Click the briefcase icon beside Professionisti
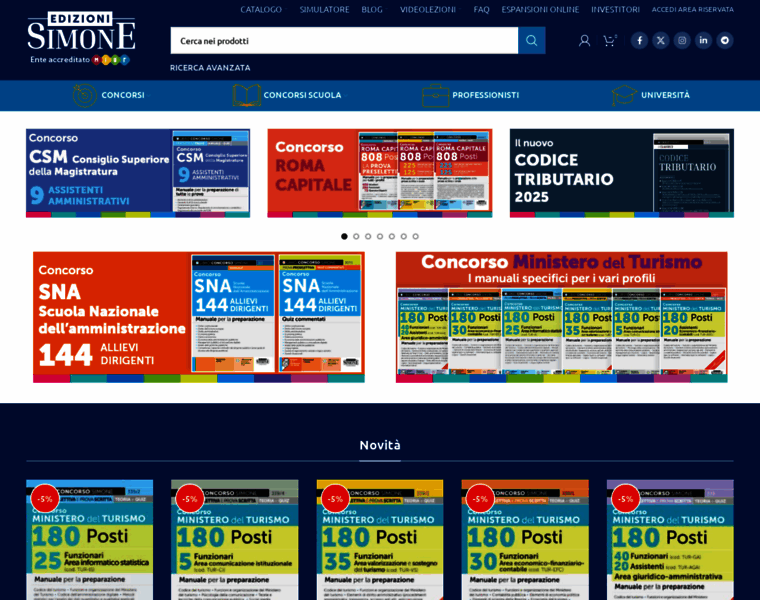Image resolution: width=760 pixels, height=600 pixels. 435,95
